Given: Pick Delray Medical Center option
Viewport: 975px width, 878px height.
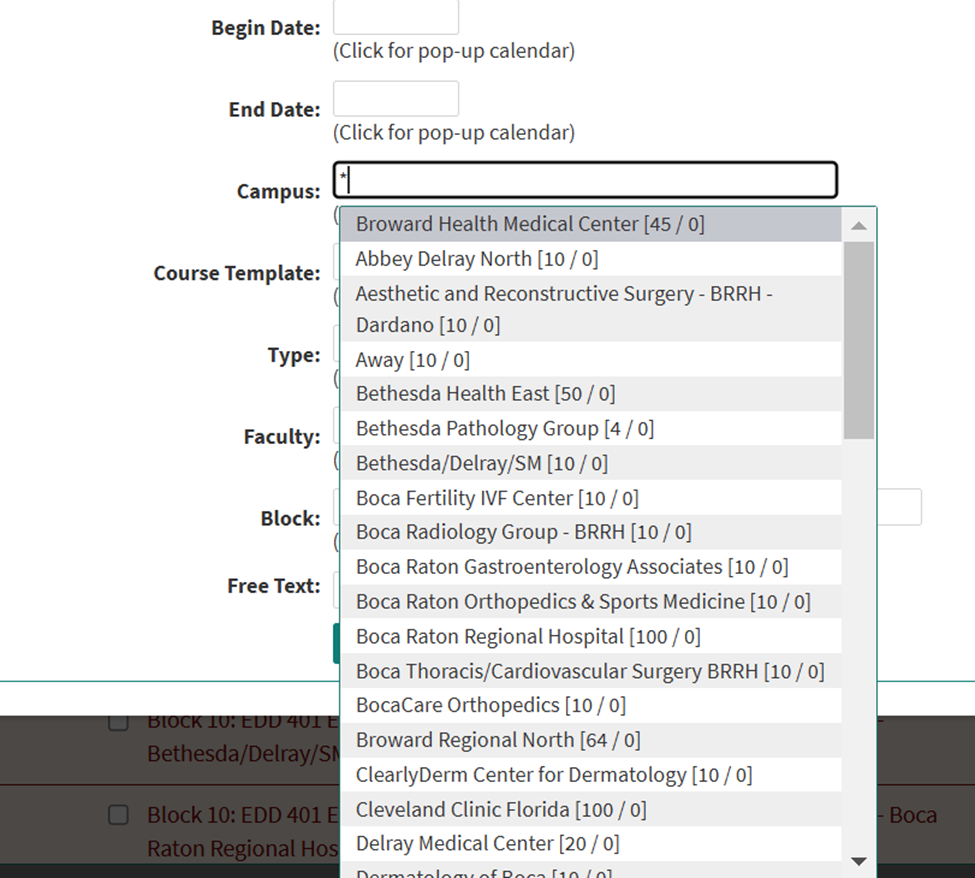Looking at the screenshot, I should coord(591,844).
